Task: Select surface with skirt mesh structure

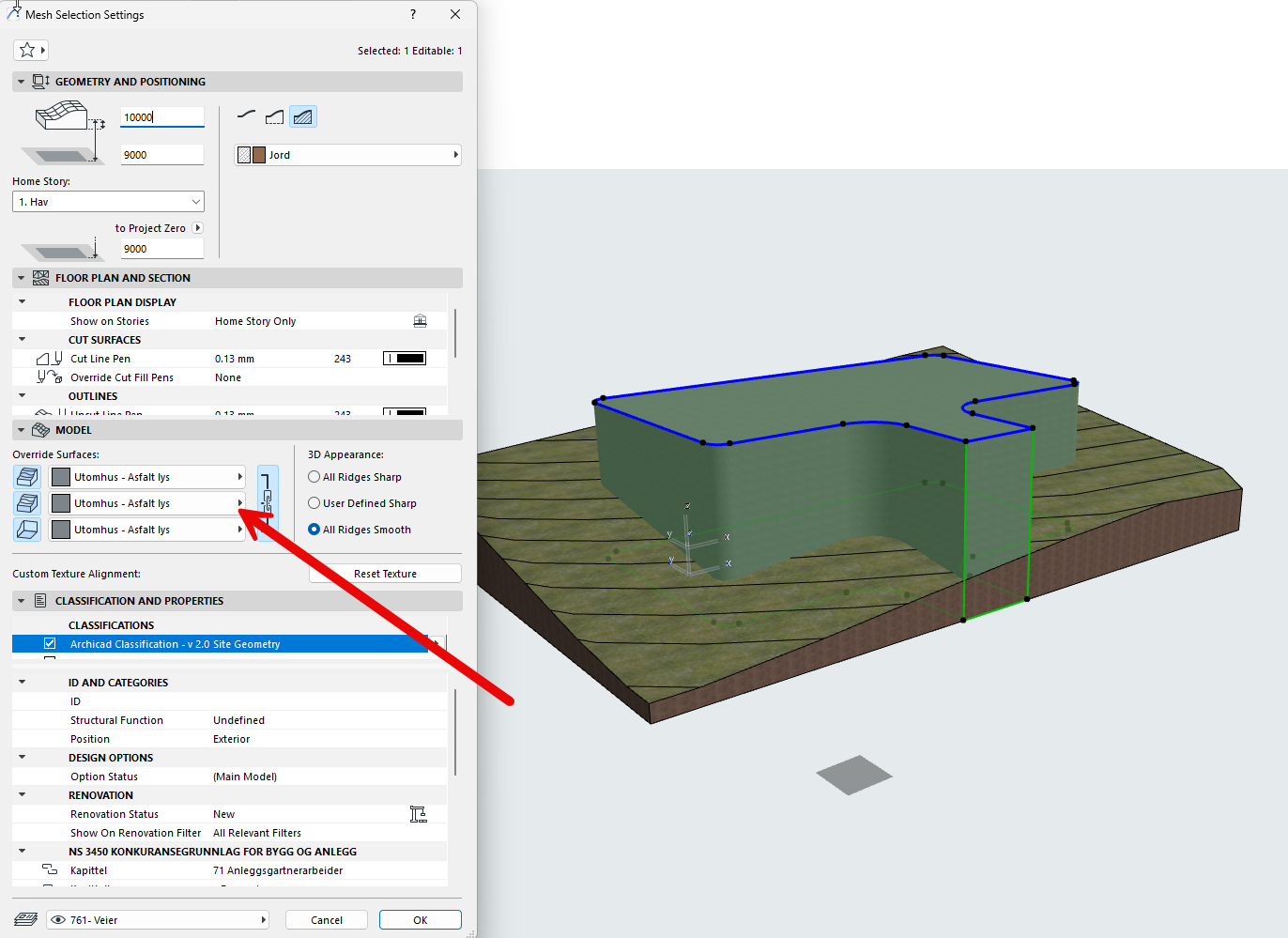Action: tap(274, 115)
